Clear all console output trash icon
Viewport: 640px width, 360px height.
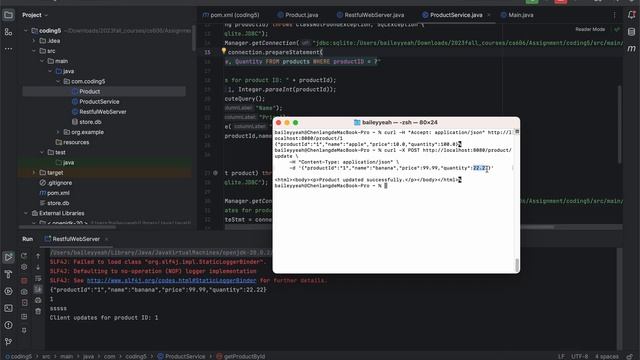(x=38, y=311)
